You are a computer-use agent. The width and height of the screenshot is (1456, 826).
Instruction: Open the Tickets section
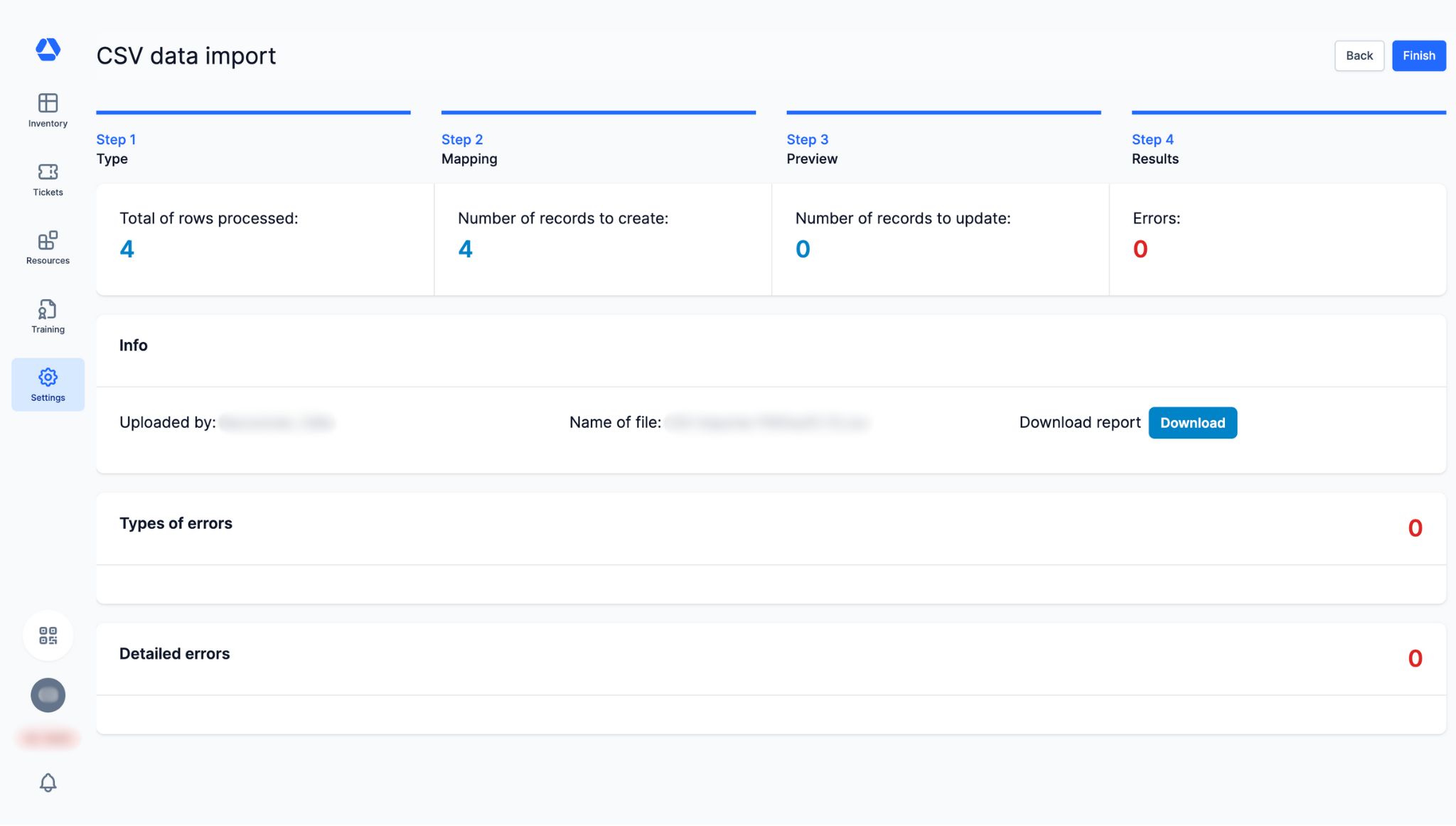48,179
